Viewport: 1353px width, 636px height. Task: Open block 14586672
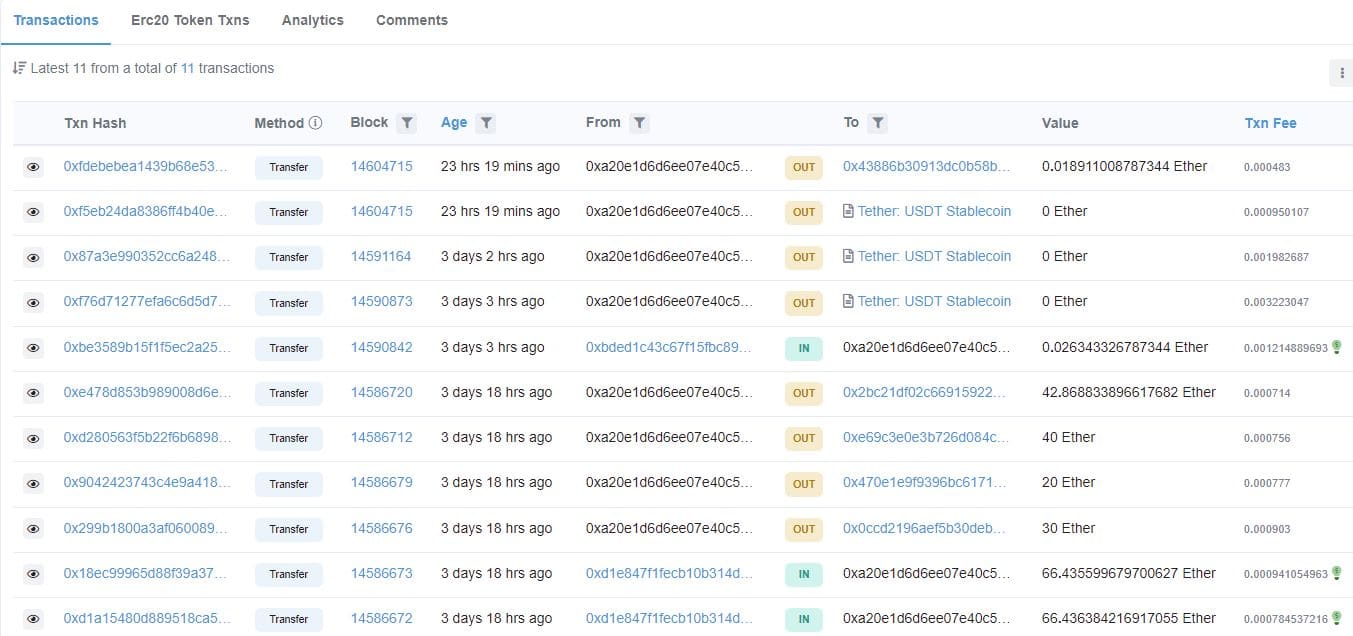click(x=381, y=618)
